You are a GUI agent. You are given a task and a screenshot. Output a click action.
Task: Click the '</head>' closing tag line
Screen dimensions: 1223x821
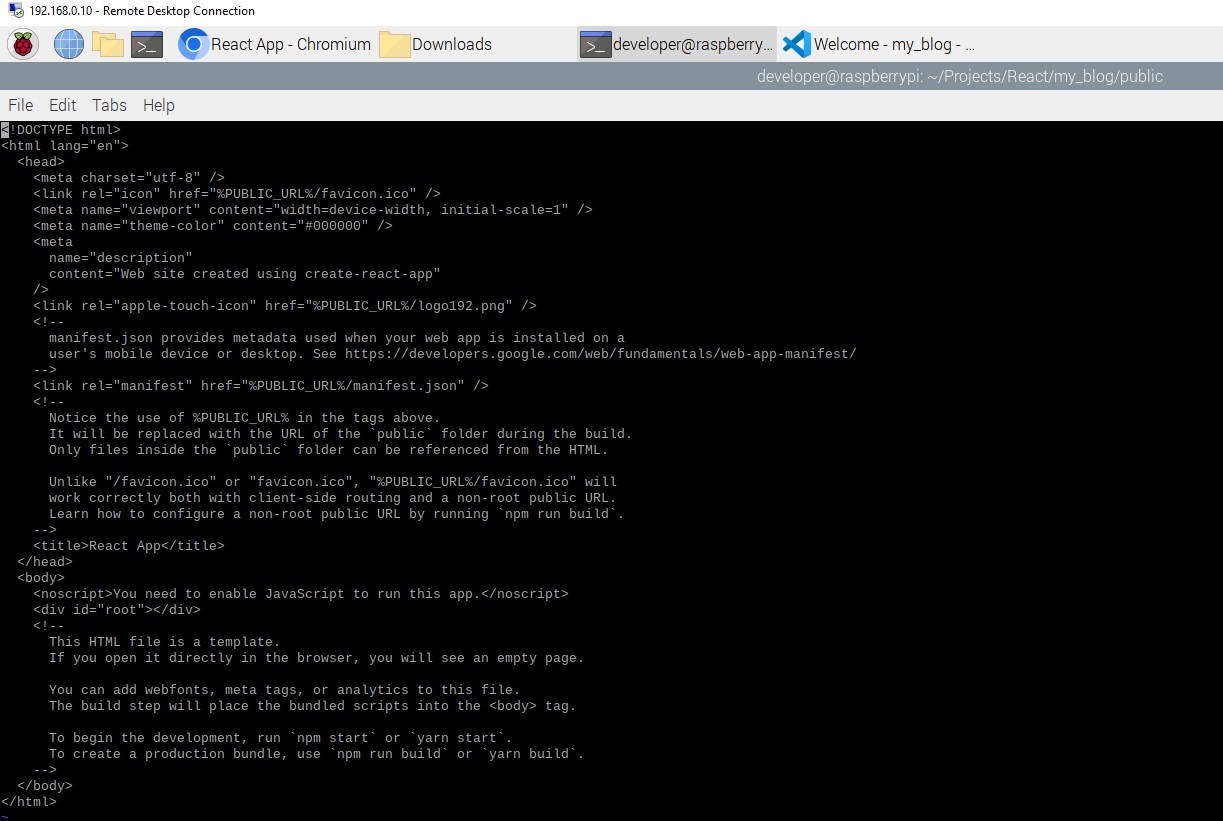click(45, 562)
